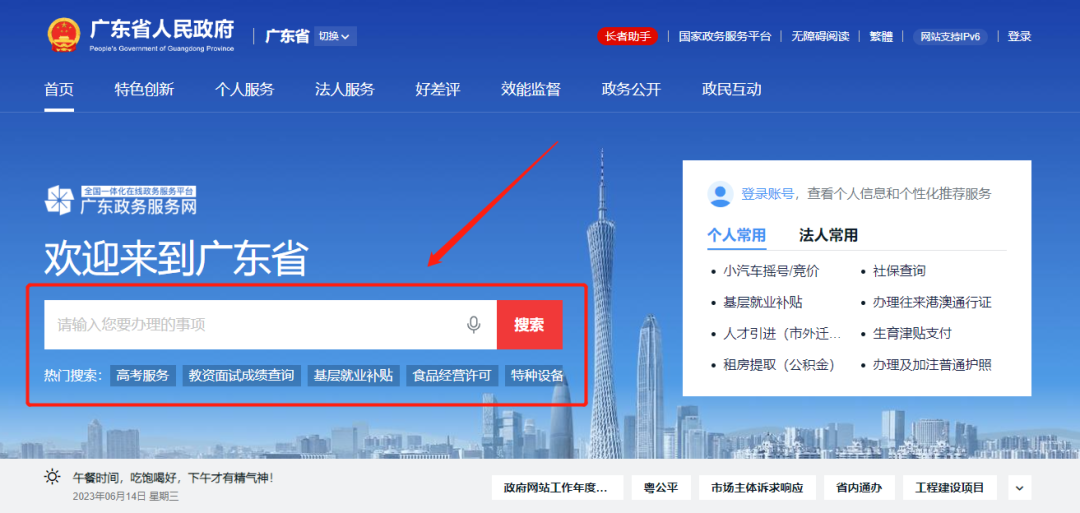Select the 个人常用 tab
The height and width of the screenshot is (513, 1080).
coord(736,235)
